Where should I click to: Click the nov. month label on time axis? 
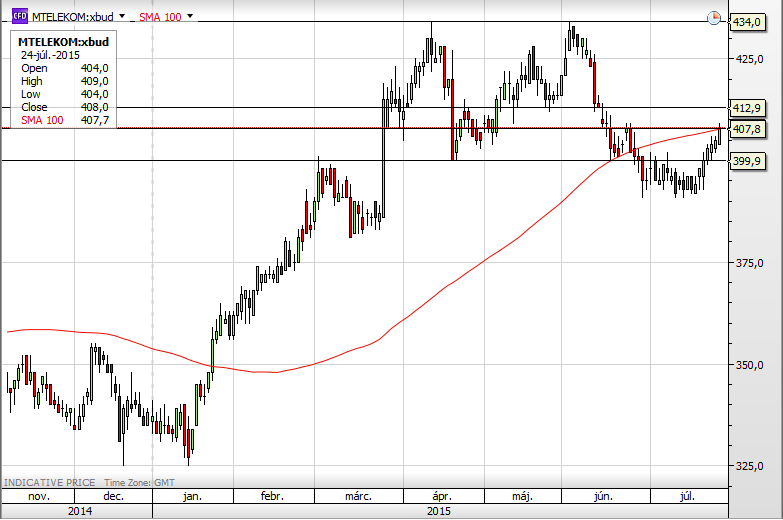39,497
